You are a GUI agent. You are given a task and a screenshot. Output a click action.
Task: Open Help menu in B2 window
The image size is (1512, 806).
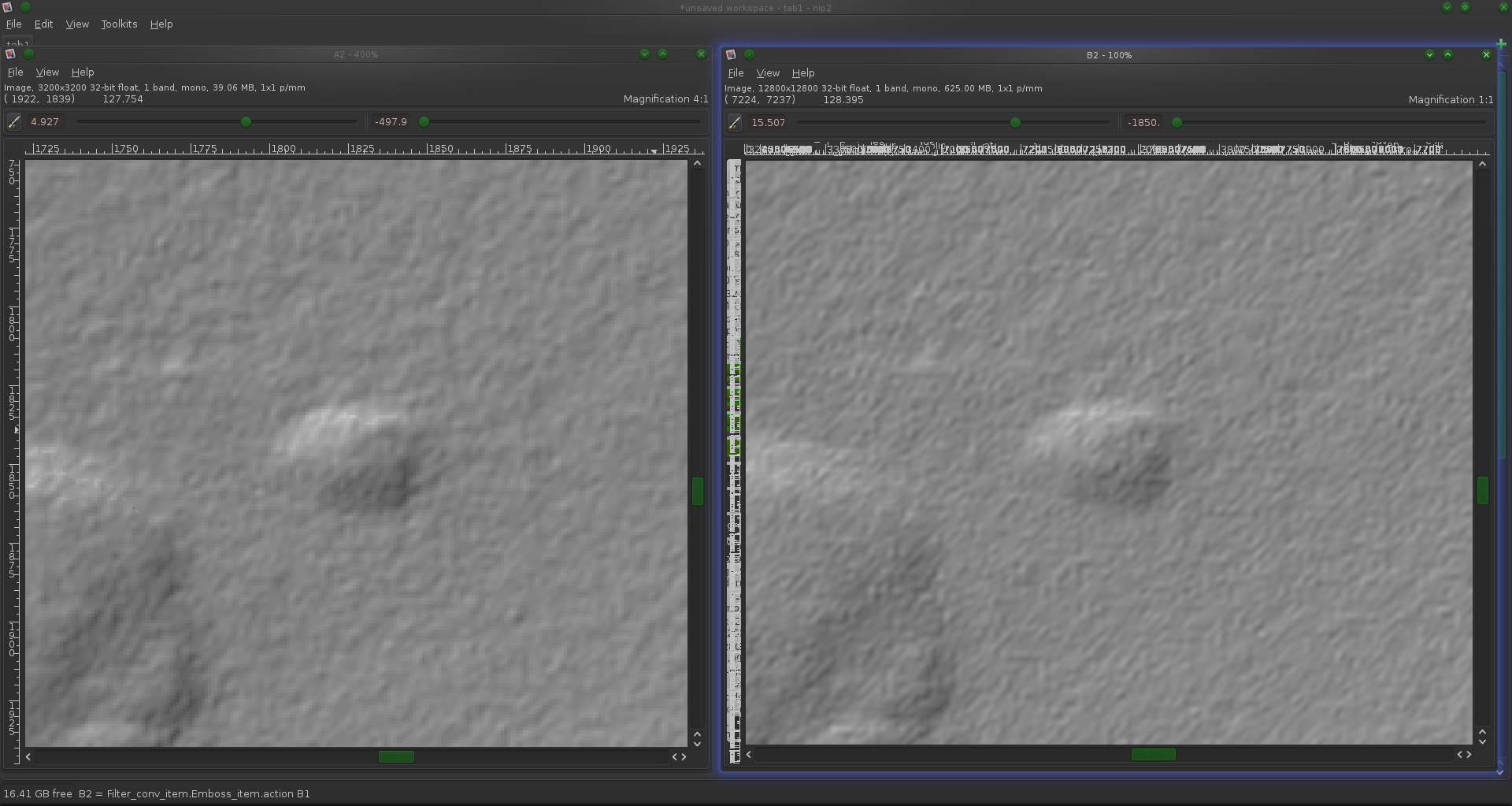803,72
